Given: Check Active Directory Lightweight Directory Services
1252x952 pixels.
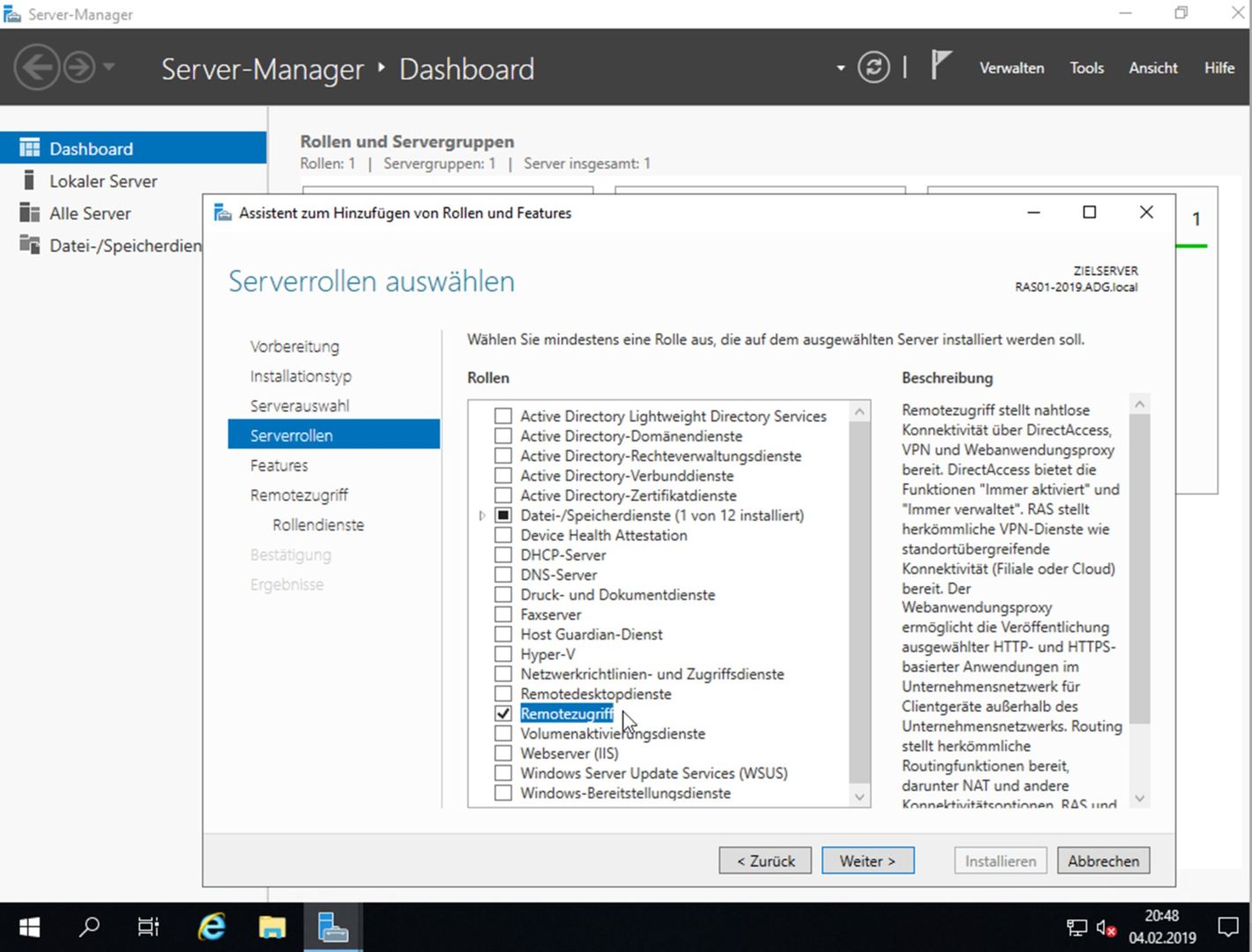Looking at the screenshot, I should pyautogui.click(x=503, y=415).
